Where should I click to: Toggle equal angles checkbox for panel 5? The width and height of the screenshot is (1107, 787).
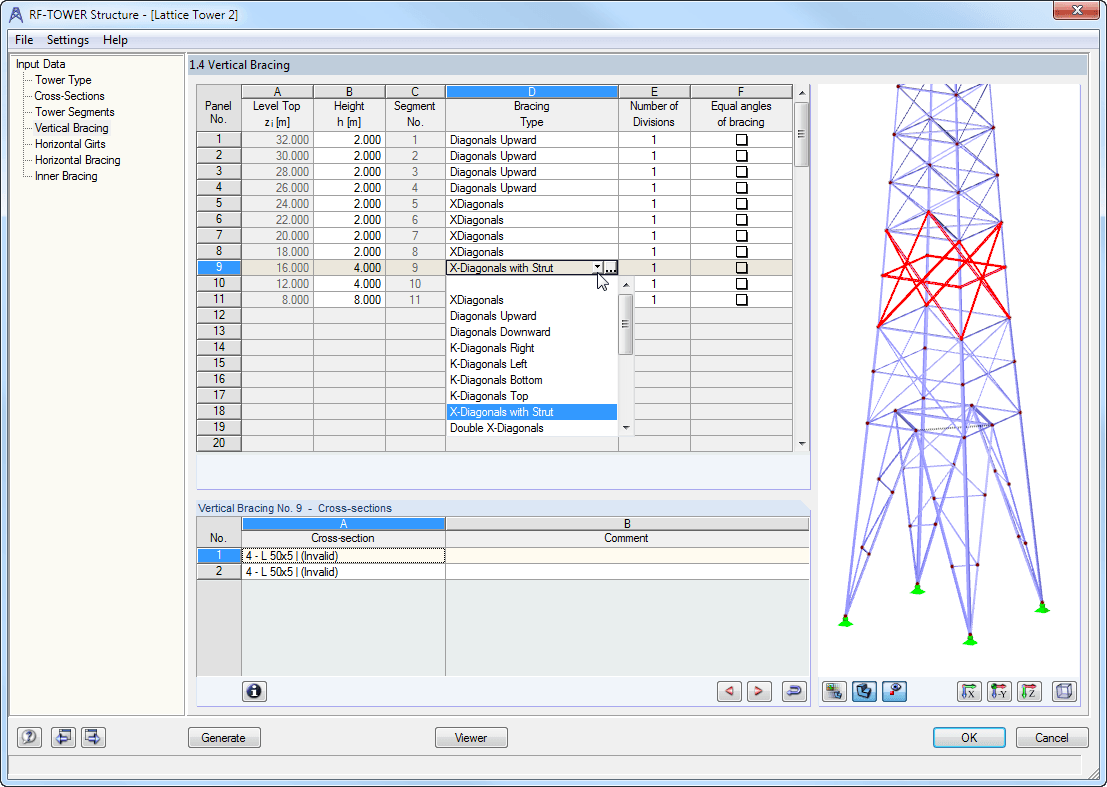click(x=741, y=204)
